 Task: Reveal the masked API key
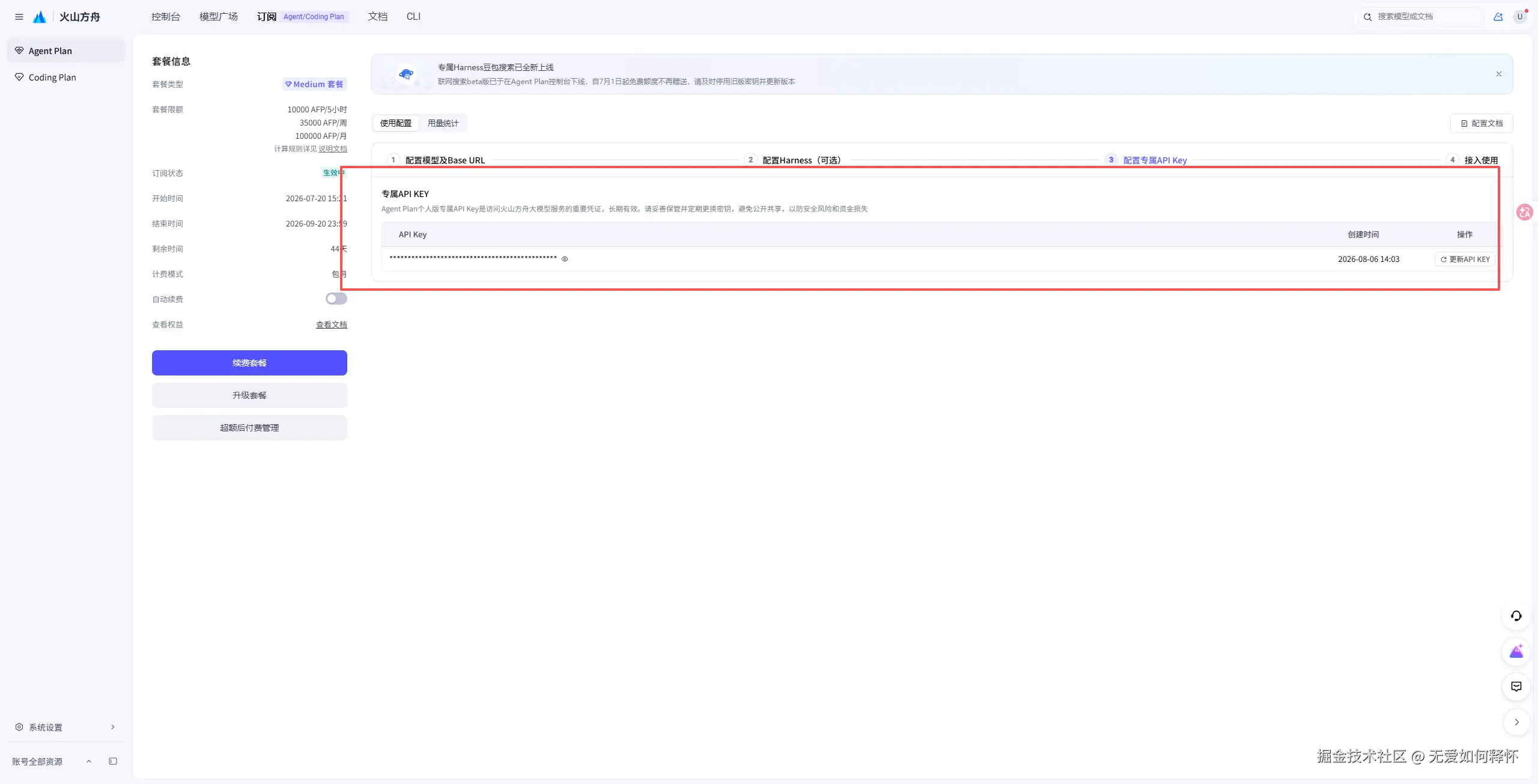(565, 259)
